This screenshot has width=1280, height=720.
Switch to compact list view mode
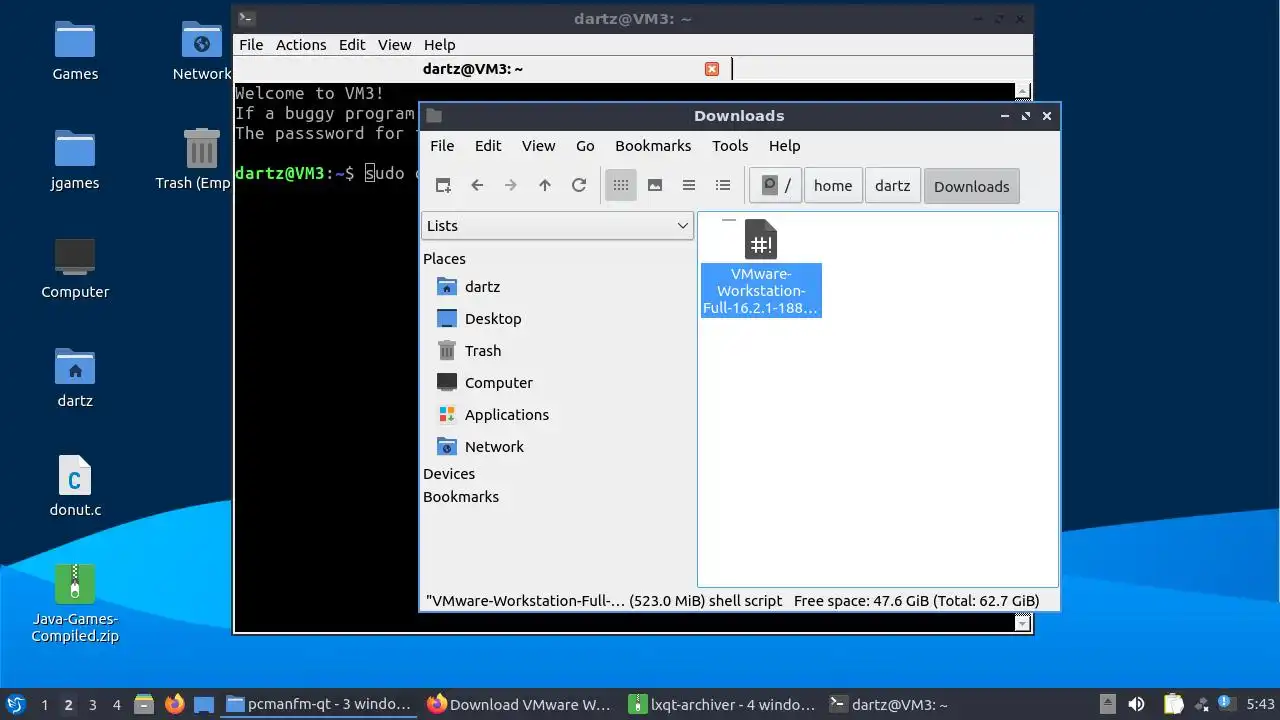pos(689,185)
